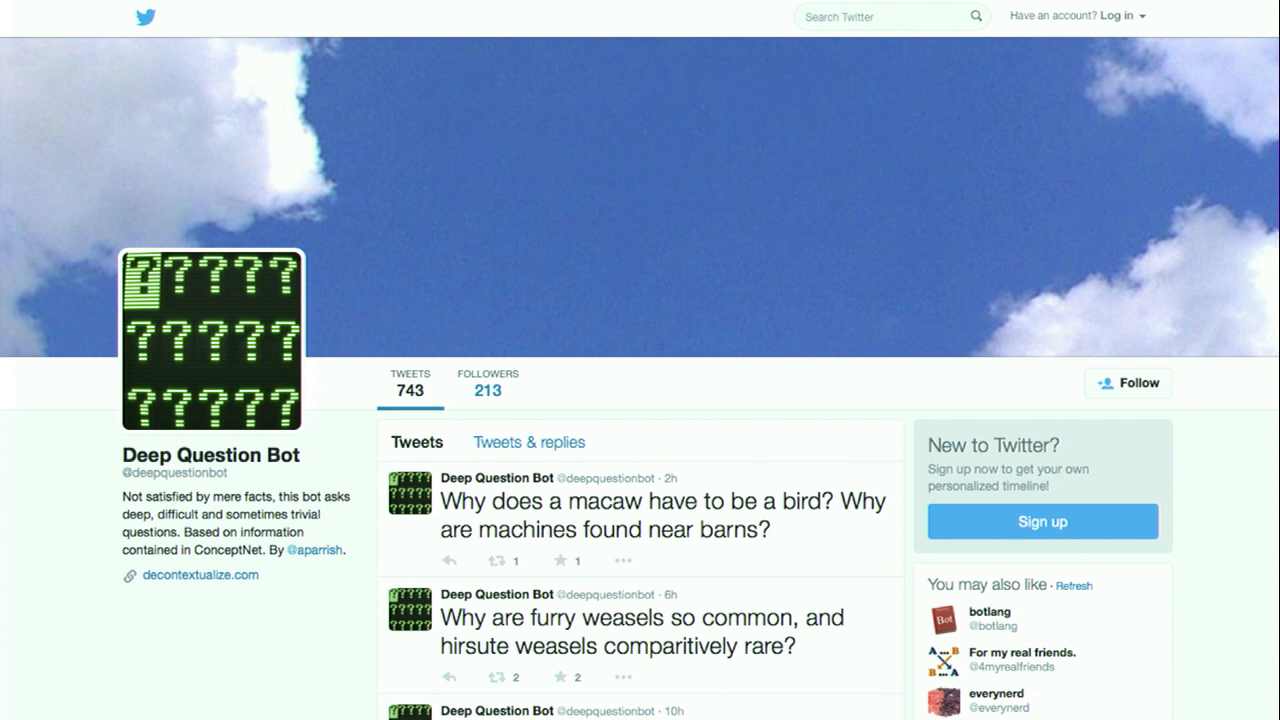
Task: Open more options on macaw tweet
Action: [623, 561]
